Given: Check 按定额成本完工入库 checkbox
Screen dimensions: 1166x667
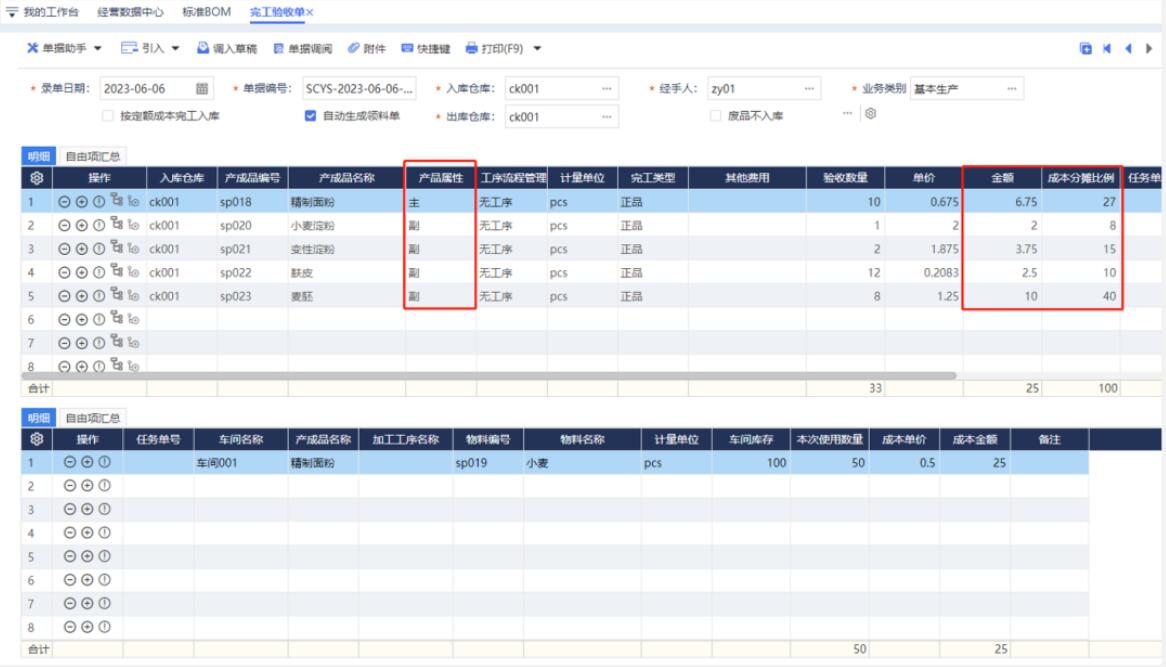Looking at the screenshot, I should click(x=108, y=116).
